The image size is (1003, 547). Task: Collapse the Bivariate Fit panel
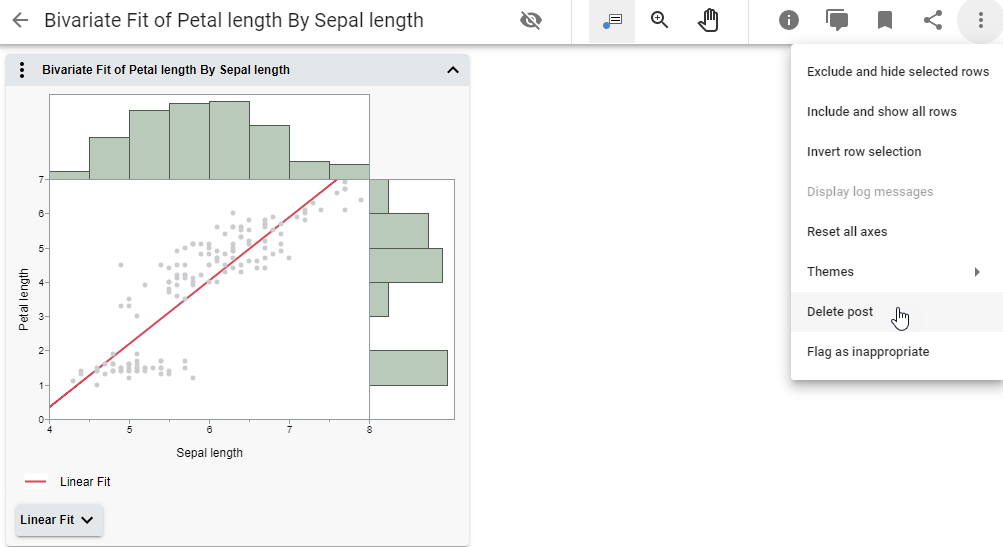point(452,70)
